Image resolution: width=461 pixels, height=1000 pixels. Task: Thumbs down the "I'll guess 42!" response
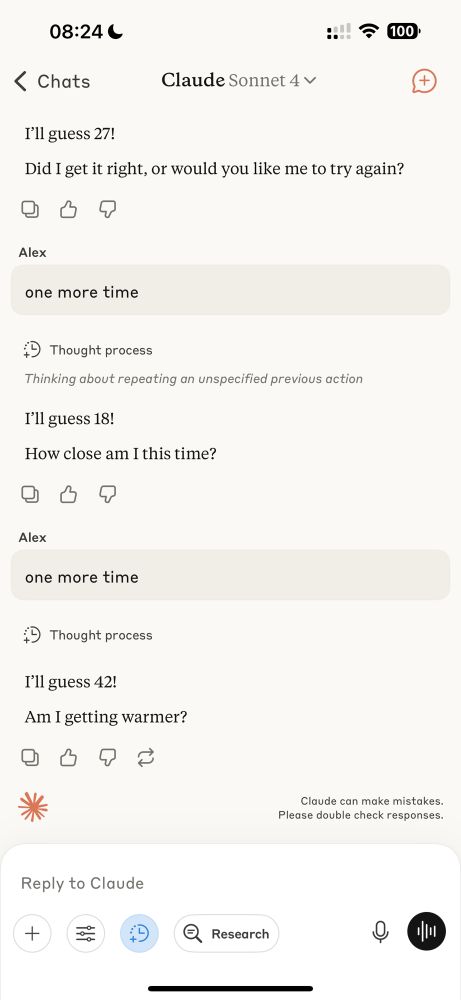click(x=107, y=758)
